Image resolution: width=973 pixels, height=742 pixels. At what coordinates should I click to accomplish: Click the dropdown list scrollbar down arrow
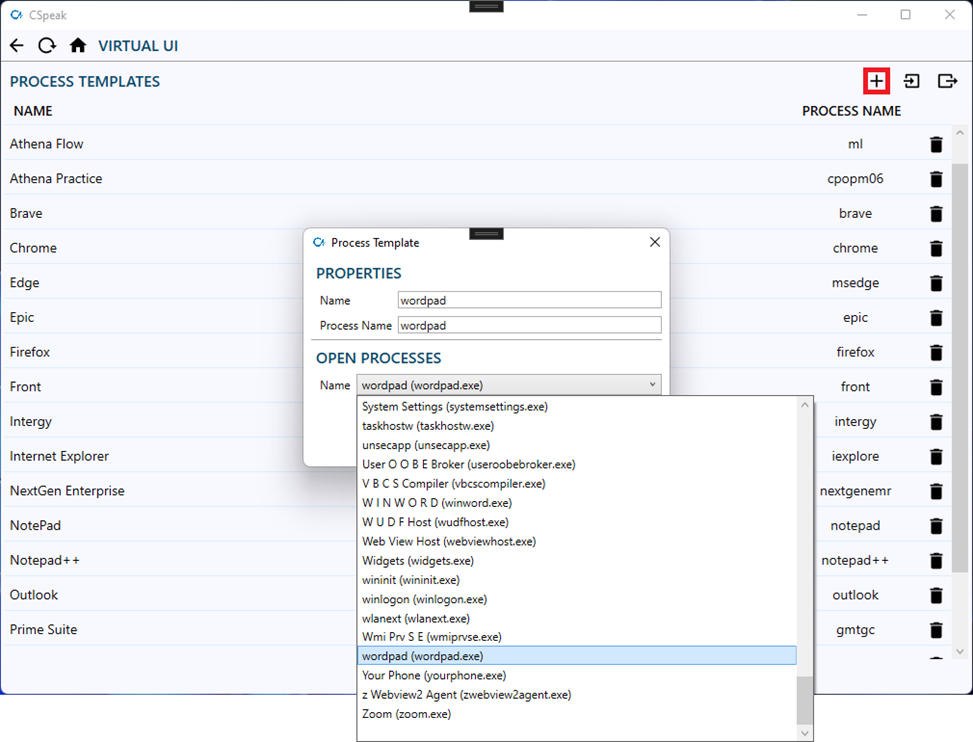(x=805, y=733)
